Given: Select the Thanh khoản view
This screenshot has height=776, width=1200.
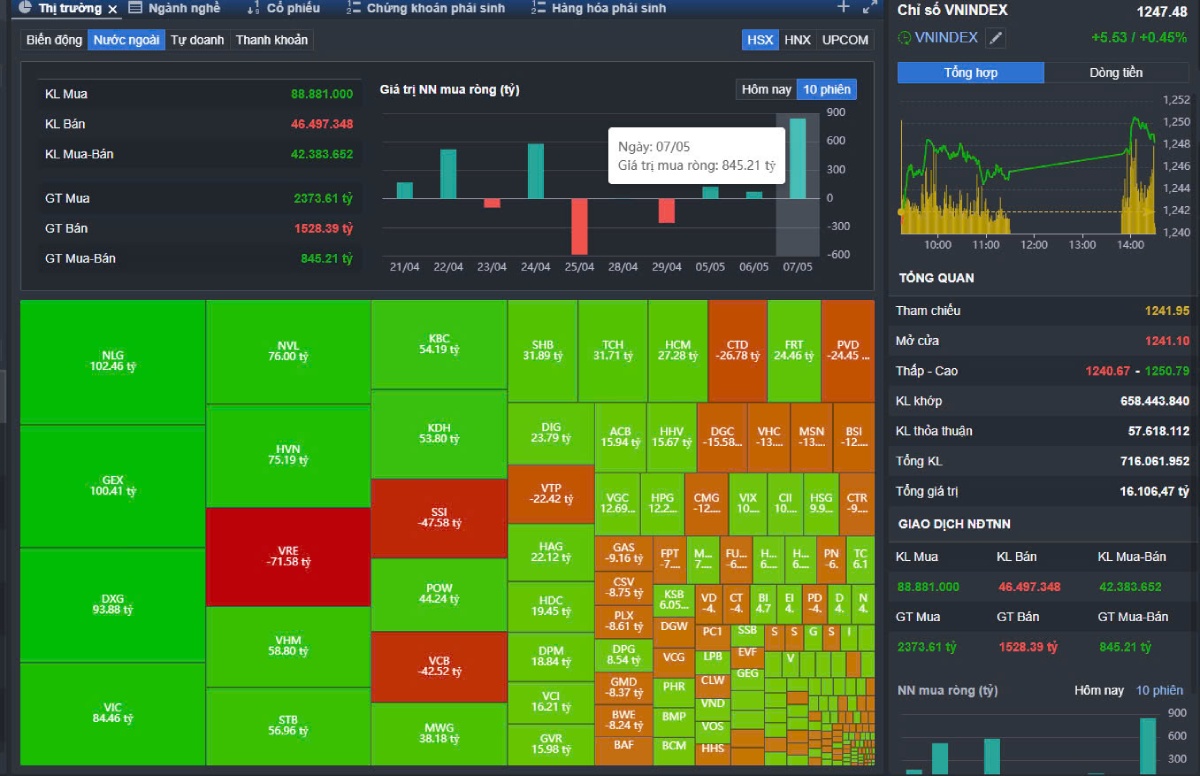Looking at the screenshot, I should (272, 40).
